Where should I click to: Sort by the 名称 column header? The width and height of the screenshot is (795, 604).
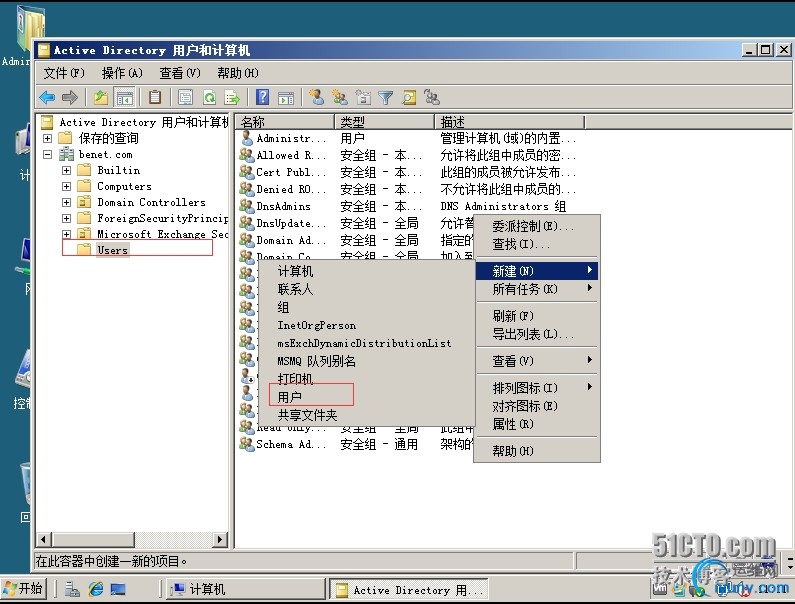(x=285, y=122)
